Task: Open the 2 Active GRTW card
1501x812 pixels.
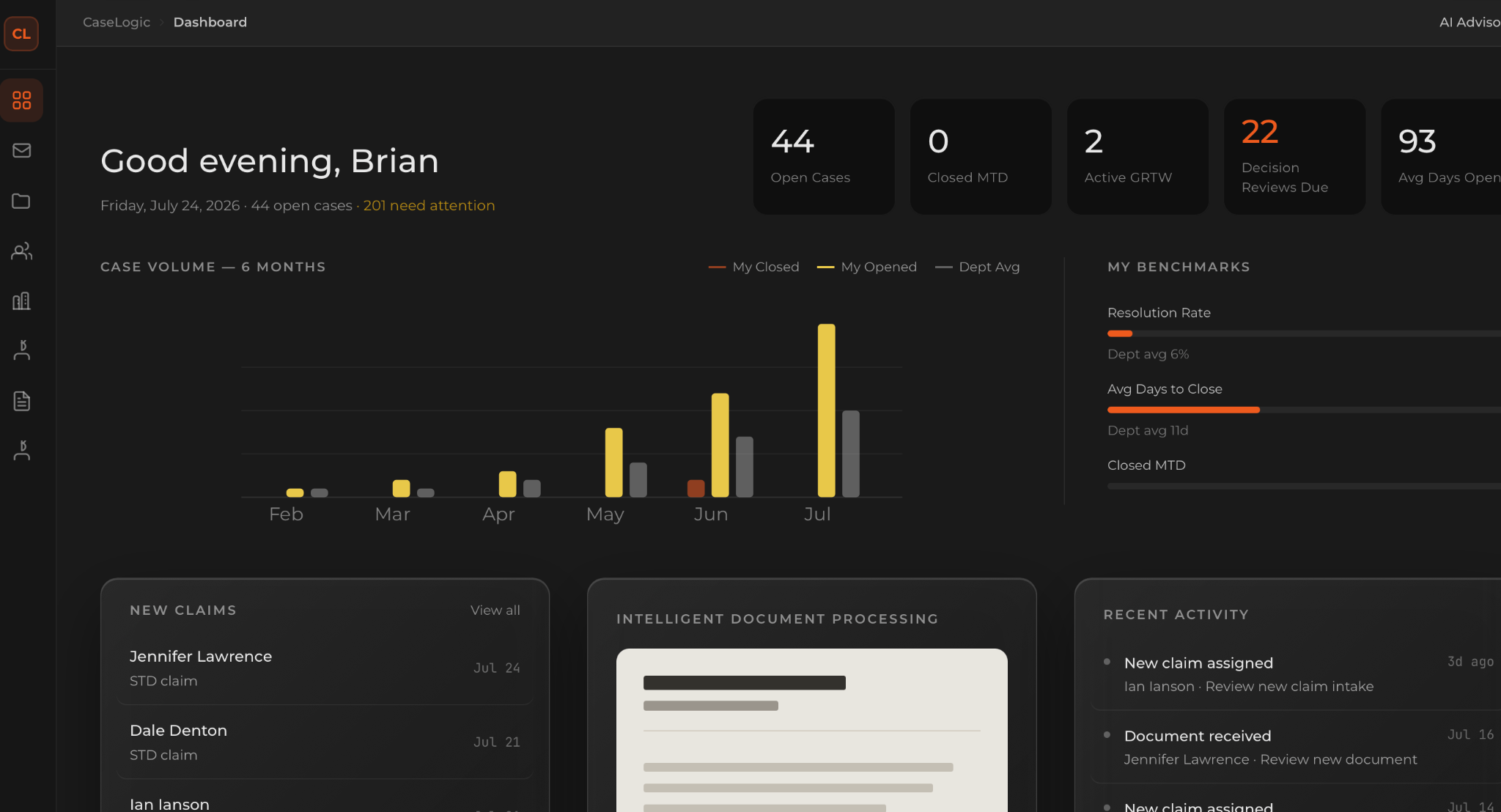Action: click(1137, 157)
